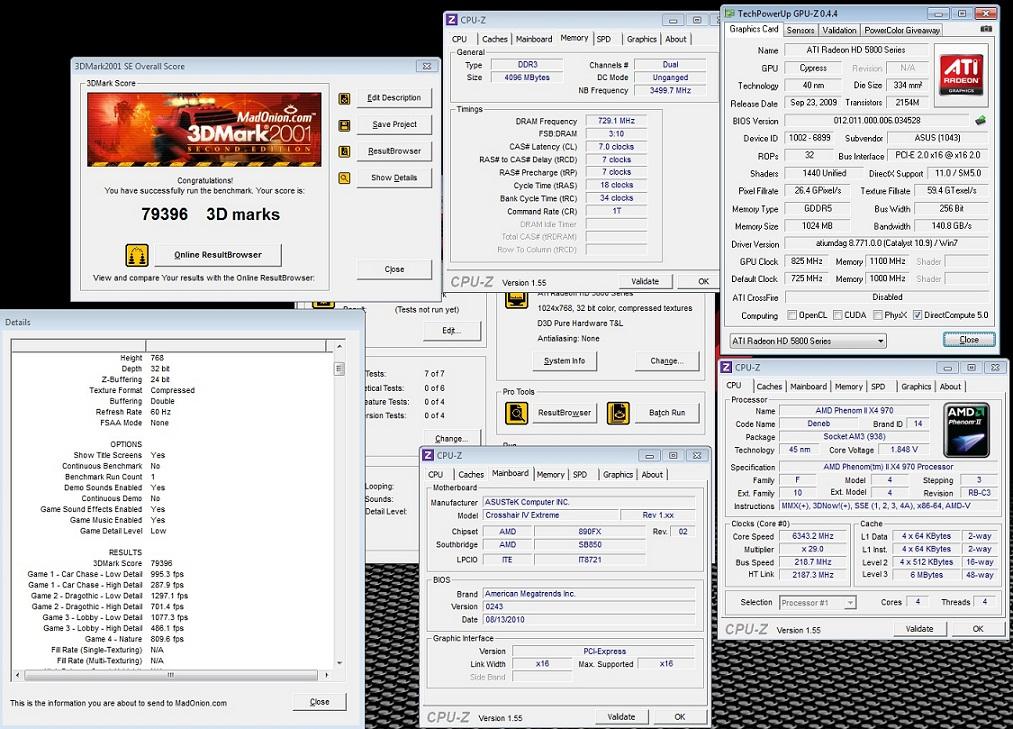Click the DRAM Frequency 729.1 MHz field
The height and width of the screenshot is (729, 1013).
click(616, 121)
